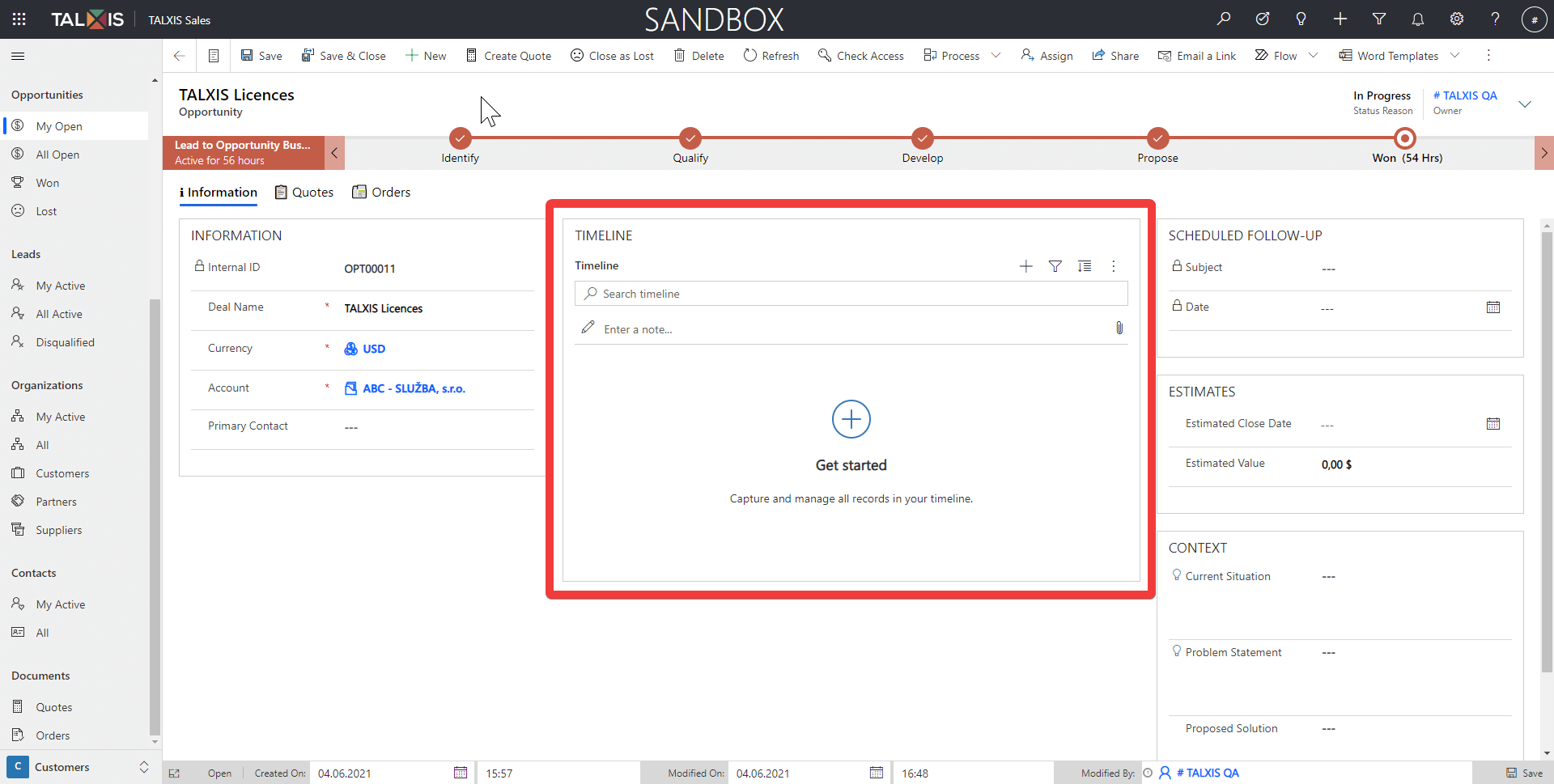Expand the Flow dropdown chevron
The height and width of the screenshot is (784, 1554).
click(1314, 56)
